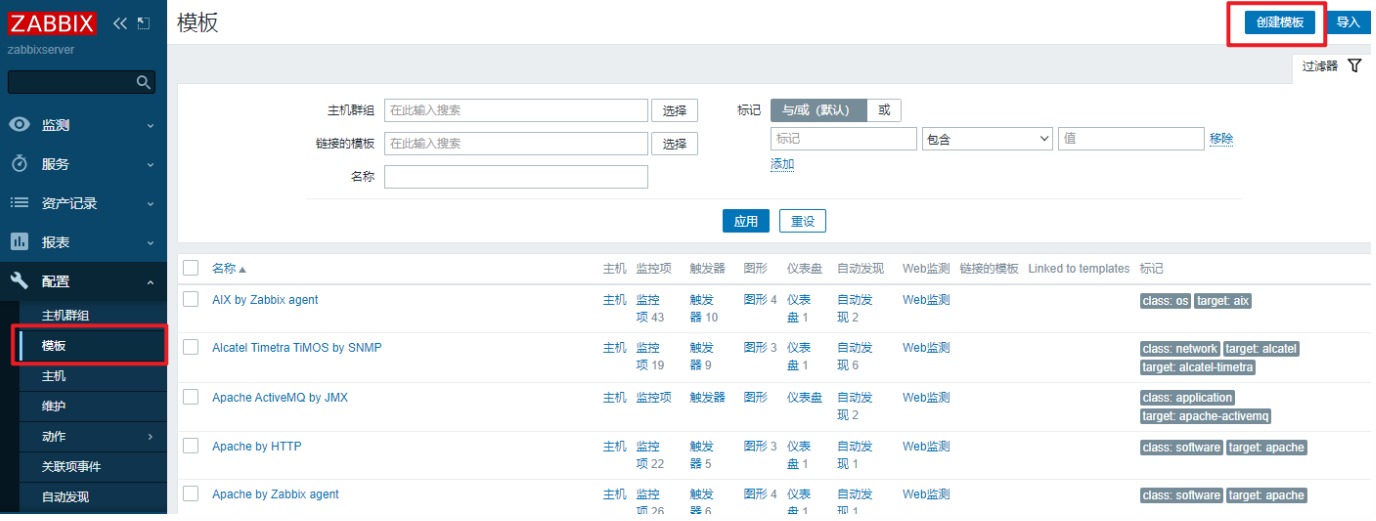
Task: Tick checkbox for Apache by Zabbix agent
Action: (191, 494)
